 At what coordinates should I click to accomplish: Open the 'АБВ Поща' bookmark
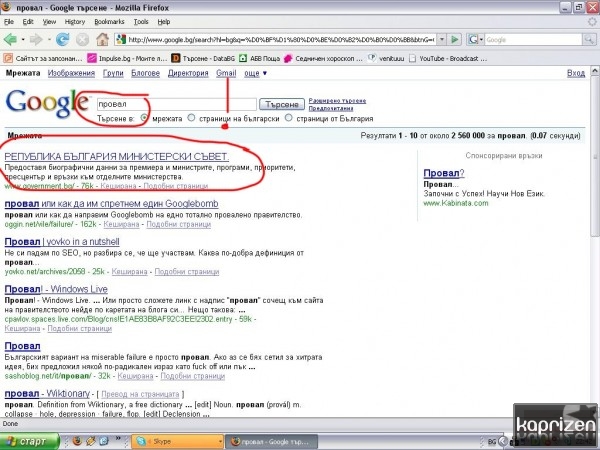(x=259, y=59)
